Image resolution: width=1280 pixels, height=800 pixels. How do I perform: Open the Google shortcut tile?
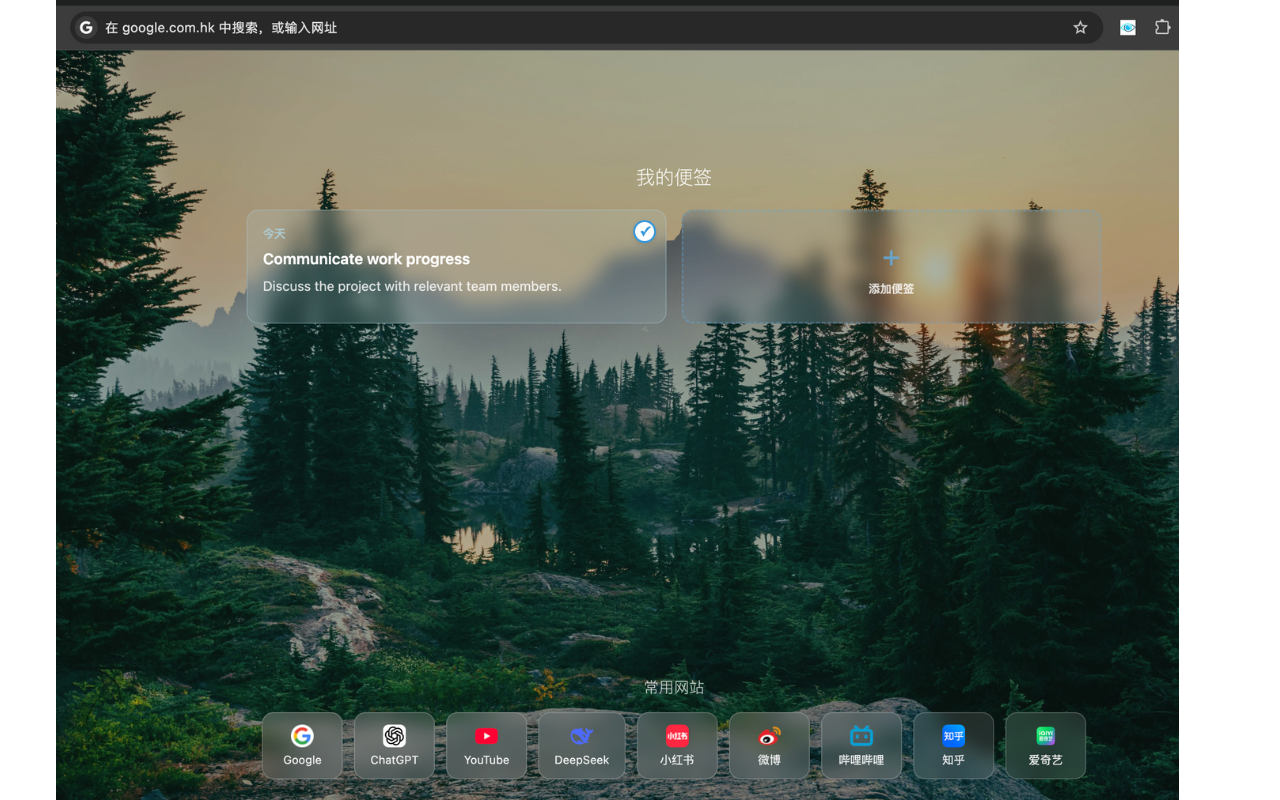pos(302,745)
